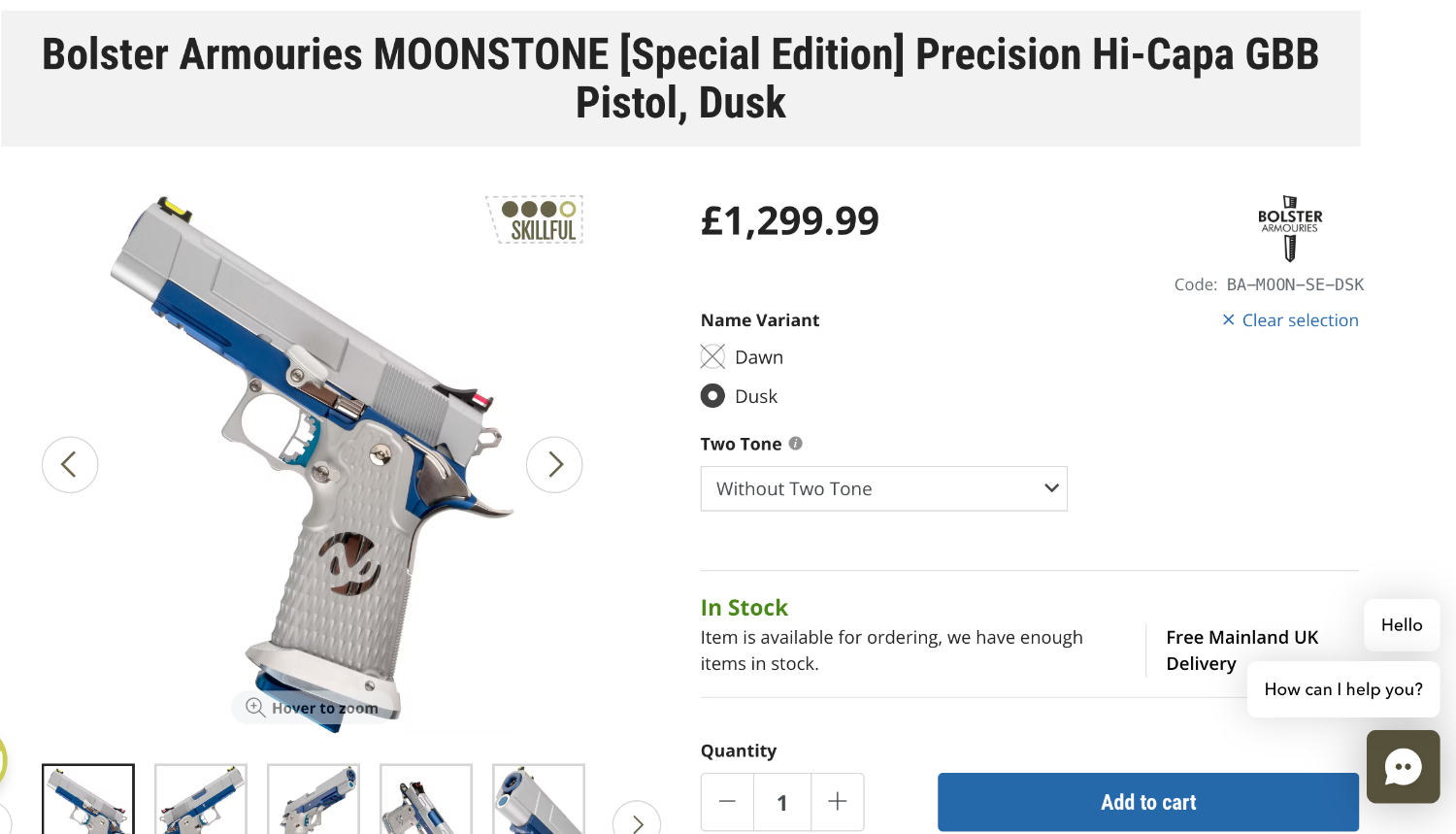Open the live chat widget
The height and width of the screenshot is (834, 1456).
[1403, 767]
